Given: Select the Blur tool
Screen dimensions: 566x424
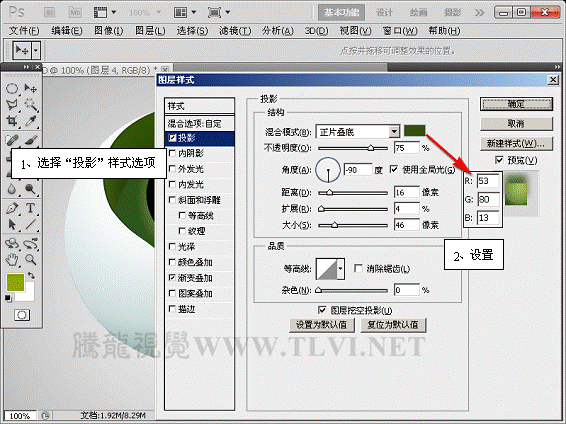Looking at the screenshot, I should 12,189.
